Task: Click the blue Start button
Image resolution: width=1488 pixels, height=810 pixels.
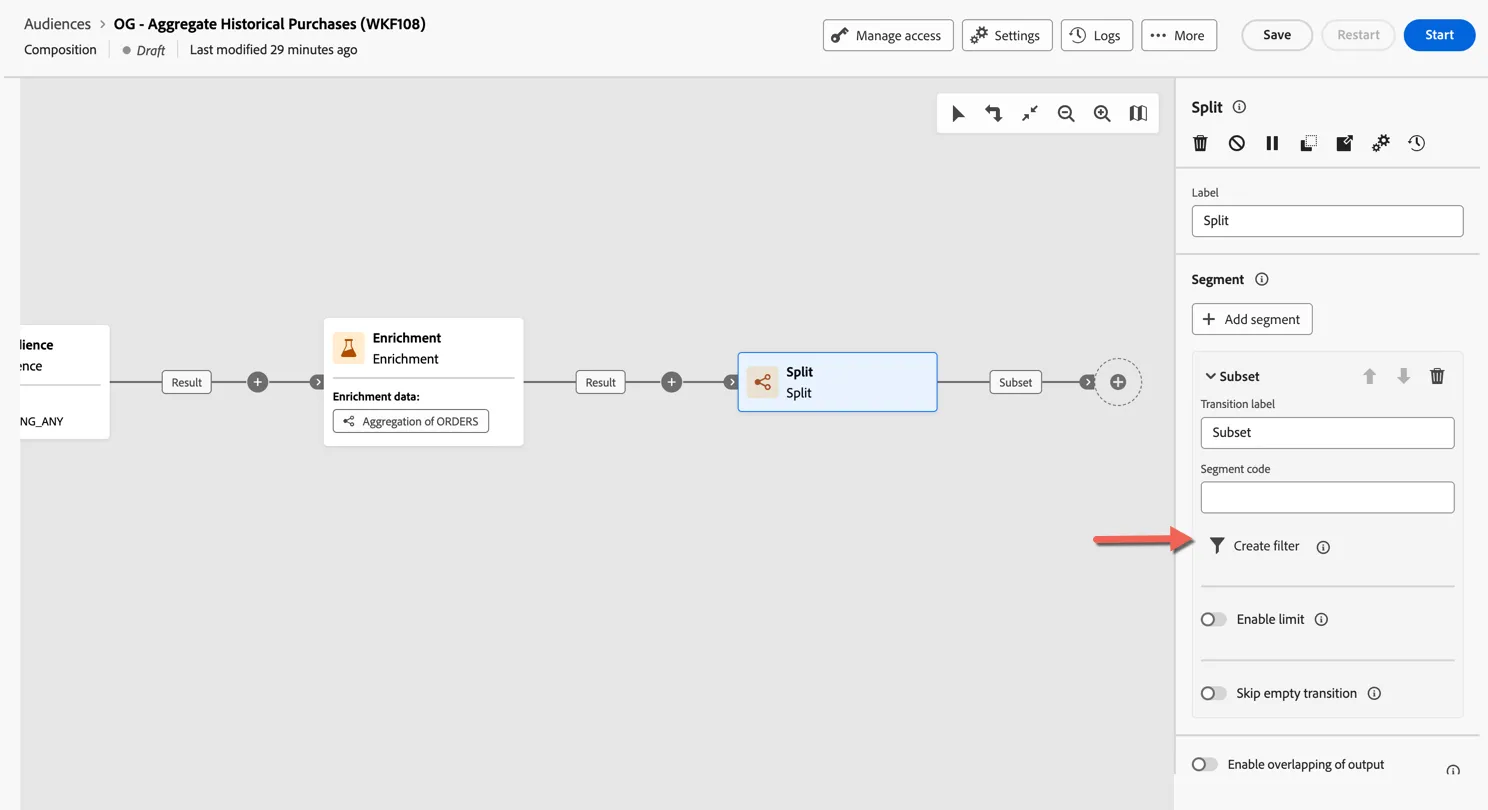Action: point(1439,35)
